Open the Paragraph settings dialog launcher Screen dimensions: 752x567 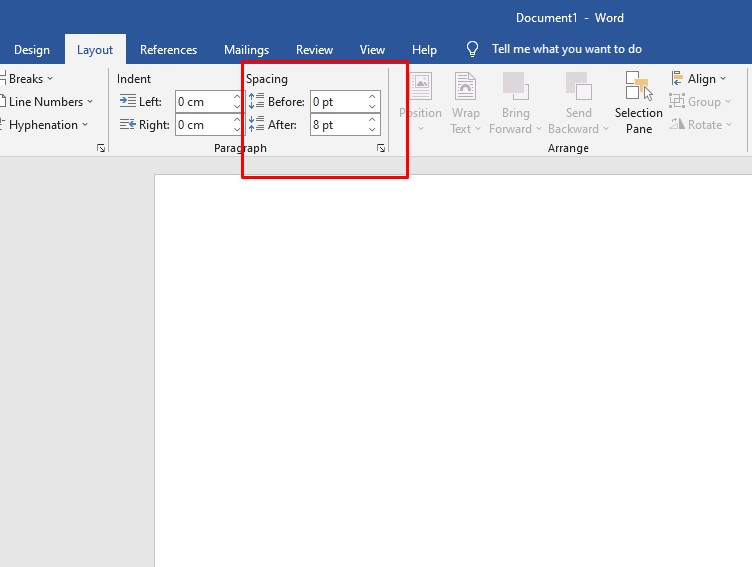(381, 148)
